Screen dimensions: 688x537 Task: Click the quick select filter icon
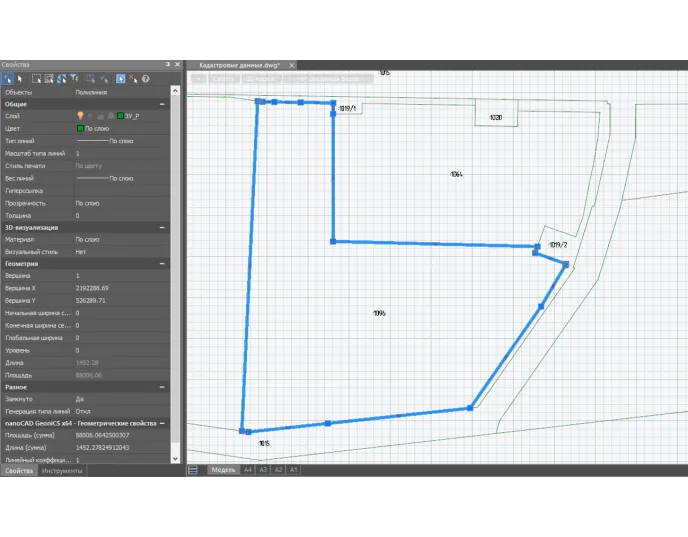[75, 78]
